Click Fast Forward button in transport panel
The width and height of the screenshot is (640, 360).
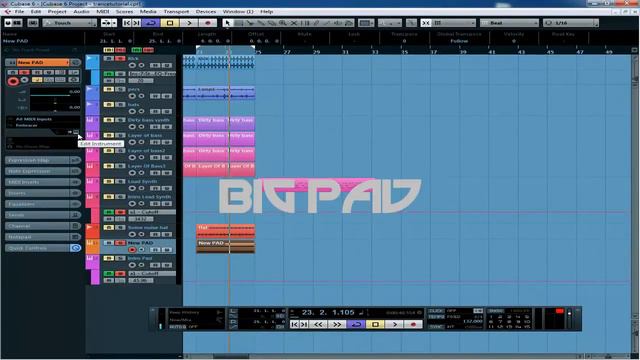337,324
